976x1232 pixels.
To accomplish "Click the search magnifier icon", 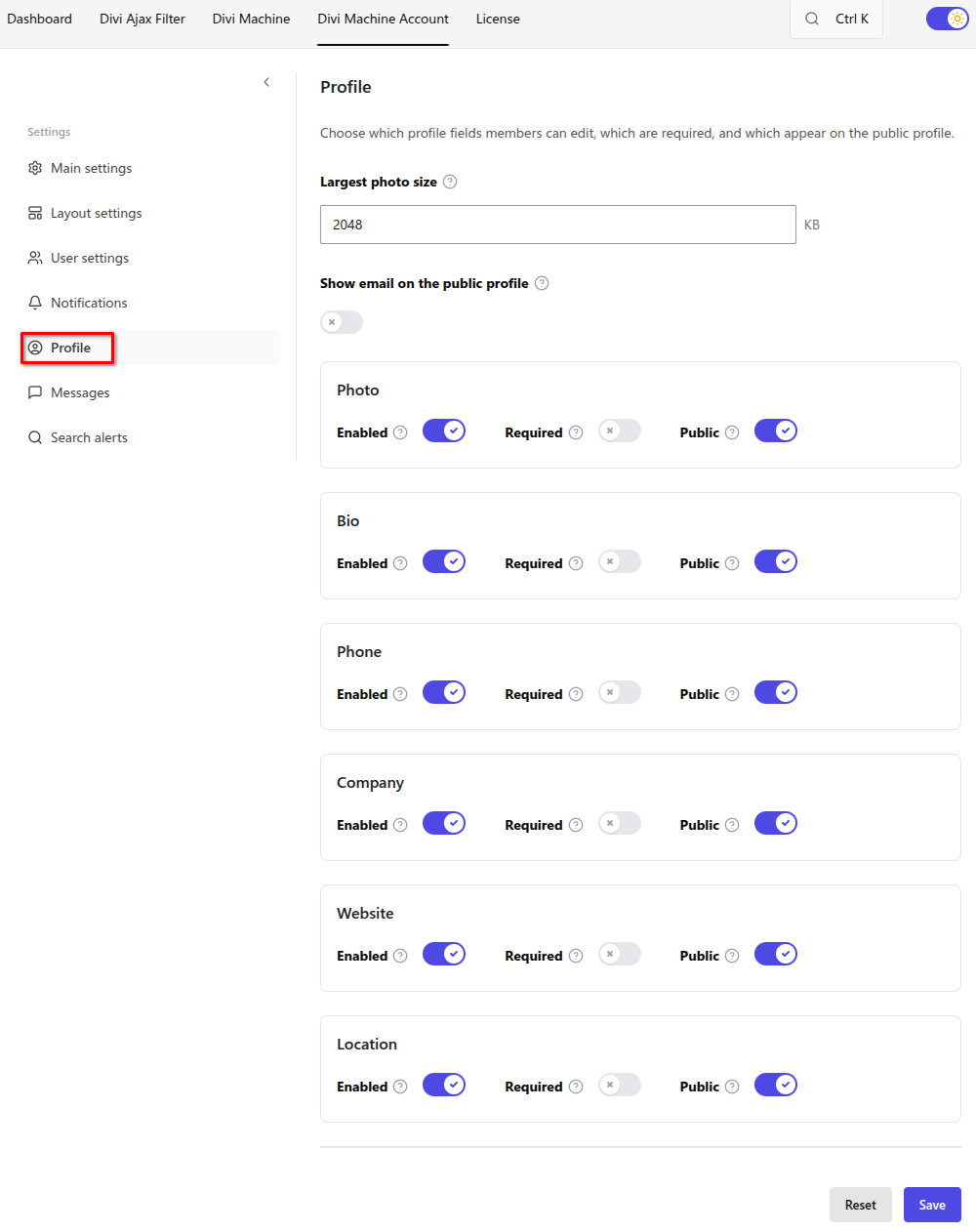I will click(x=812, y=19).
